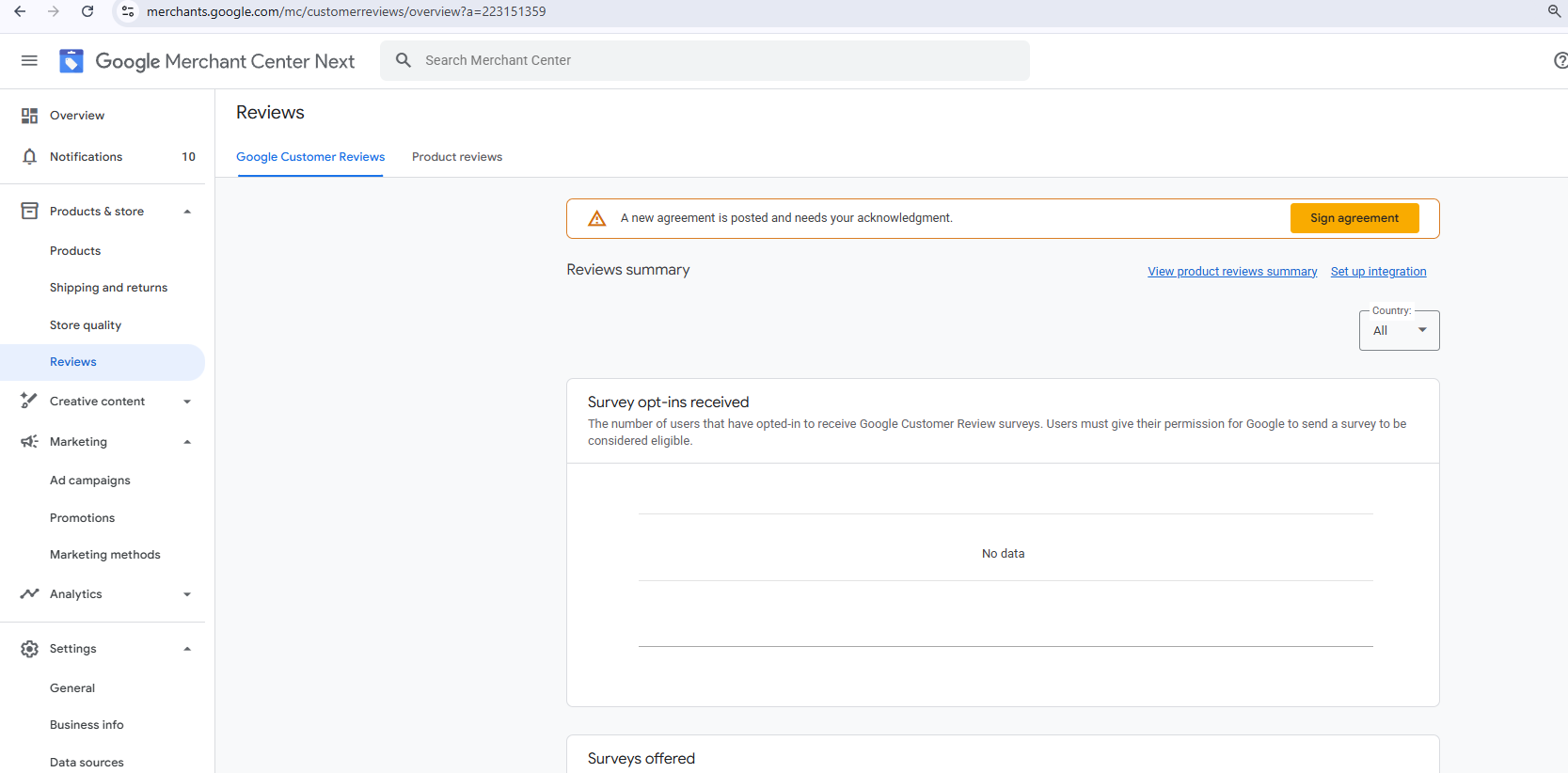Reload the page with refresh icon
Screen dimensions: 1568x773
coord(87,11)
